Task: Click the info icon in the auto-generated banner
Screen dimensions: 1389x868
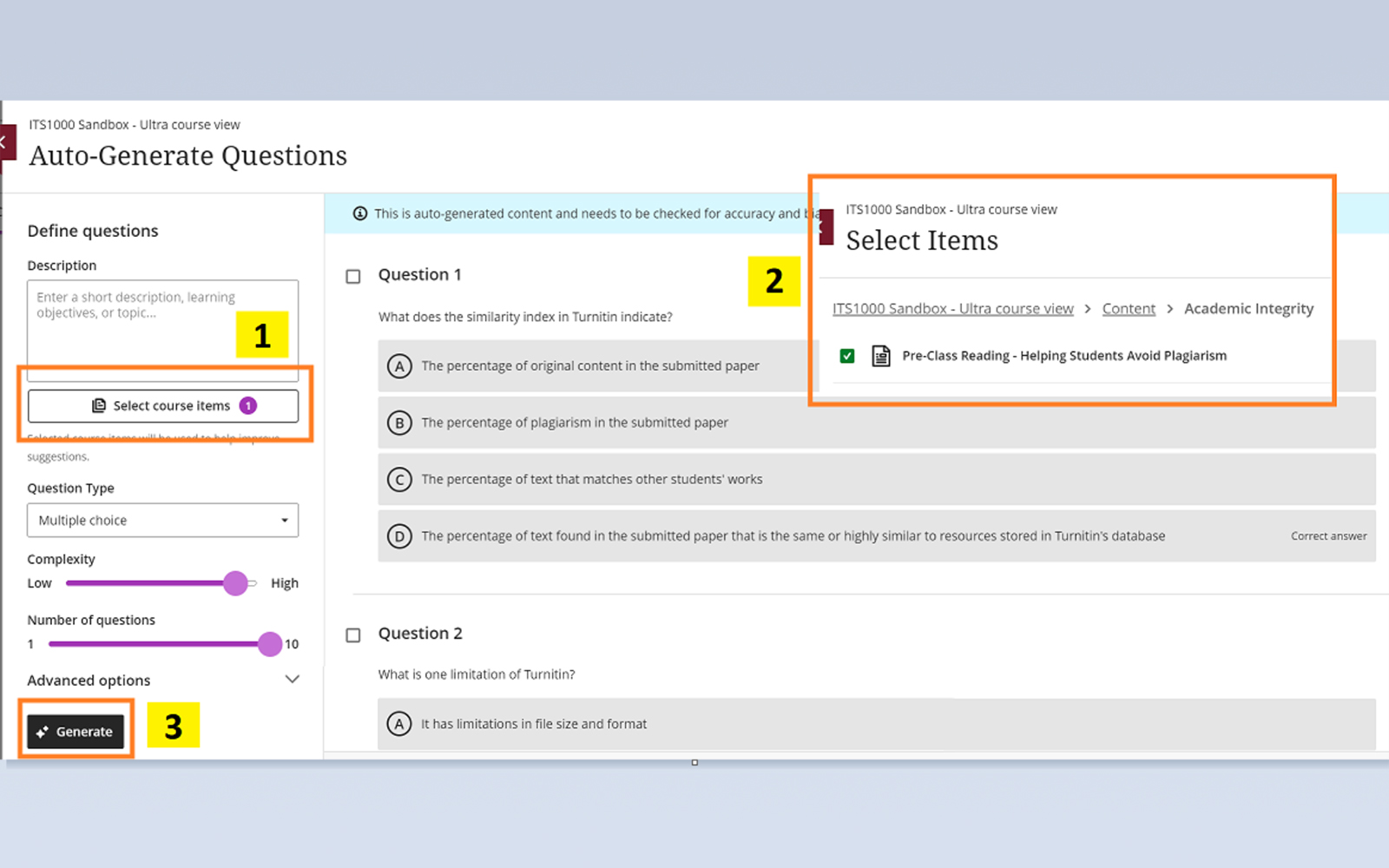Action: [x=360, y=214]
